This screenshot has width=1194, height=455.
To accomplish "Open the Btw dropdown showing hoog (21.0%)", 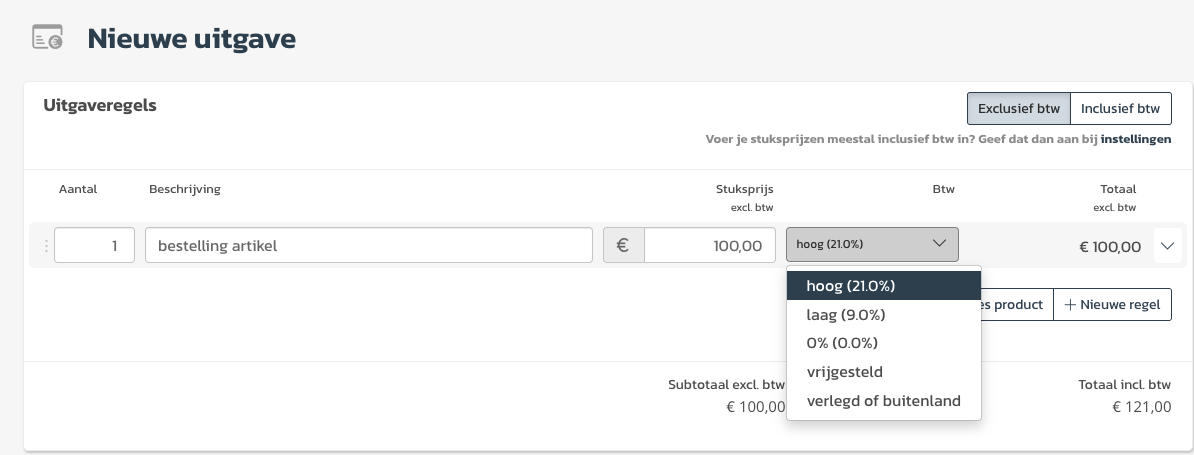I will tap(872, 244).
